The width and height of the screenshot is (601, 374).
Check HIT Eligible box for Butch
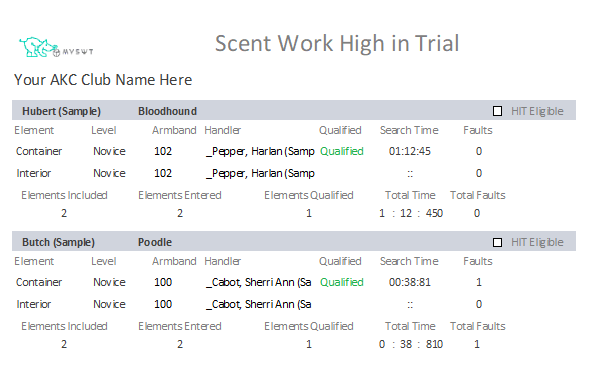tap(497, 242)
